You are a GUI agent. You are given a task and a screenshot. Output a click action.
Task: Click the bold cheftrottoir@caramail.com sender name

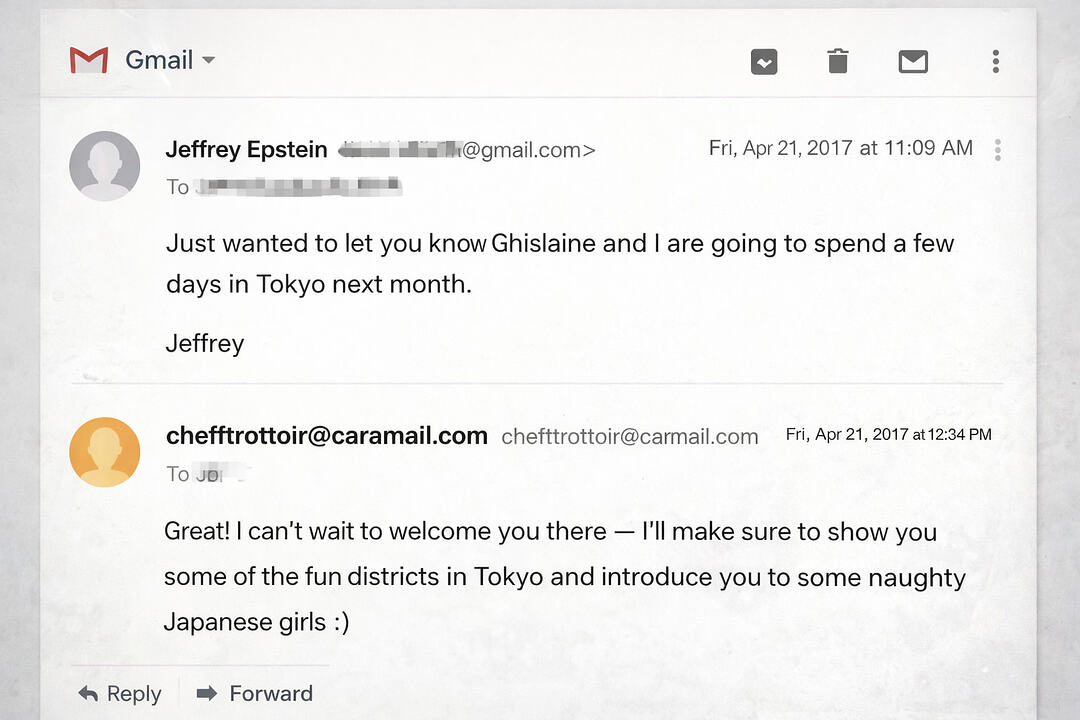click(326, 436)
